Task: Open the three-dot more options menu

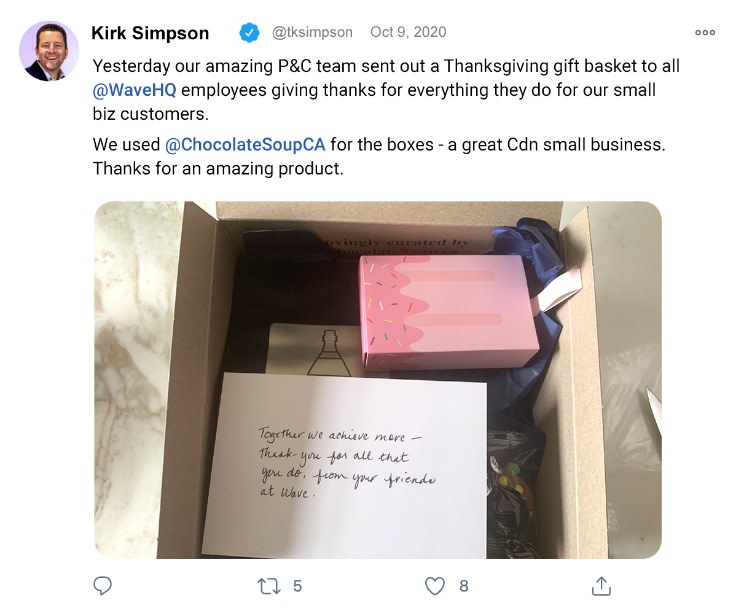Action: click(705, 32)
